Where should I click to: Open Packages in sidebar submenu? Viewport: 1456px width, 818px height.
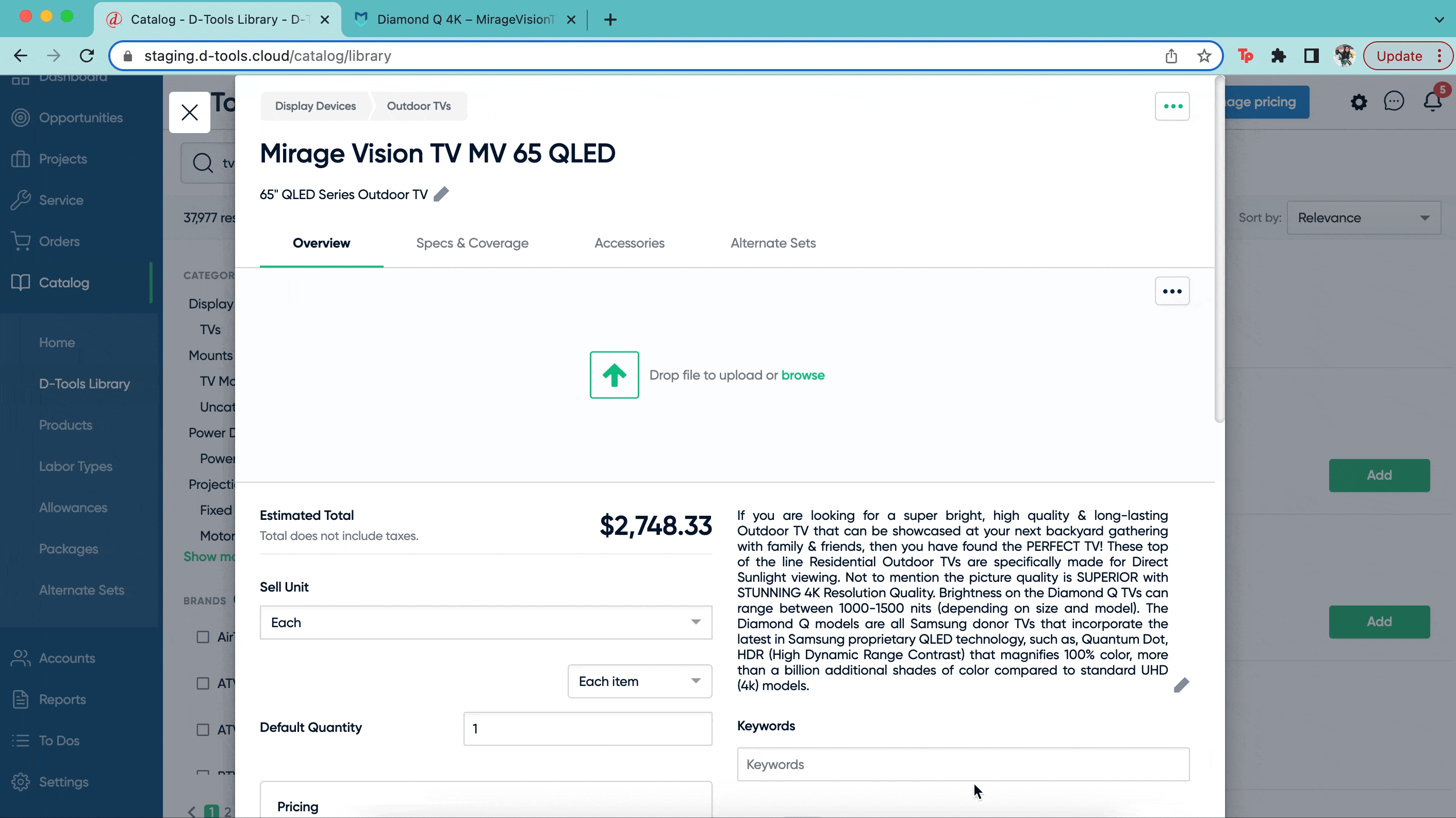pyautogui.click(x=69, y=549)
